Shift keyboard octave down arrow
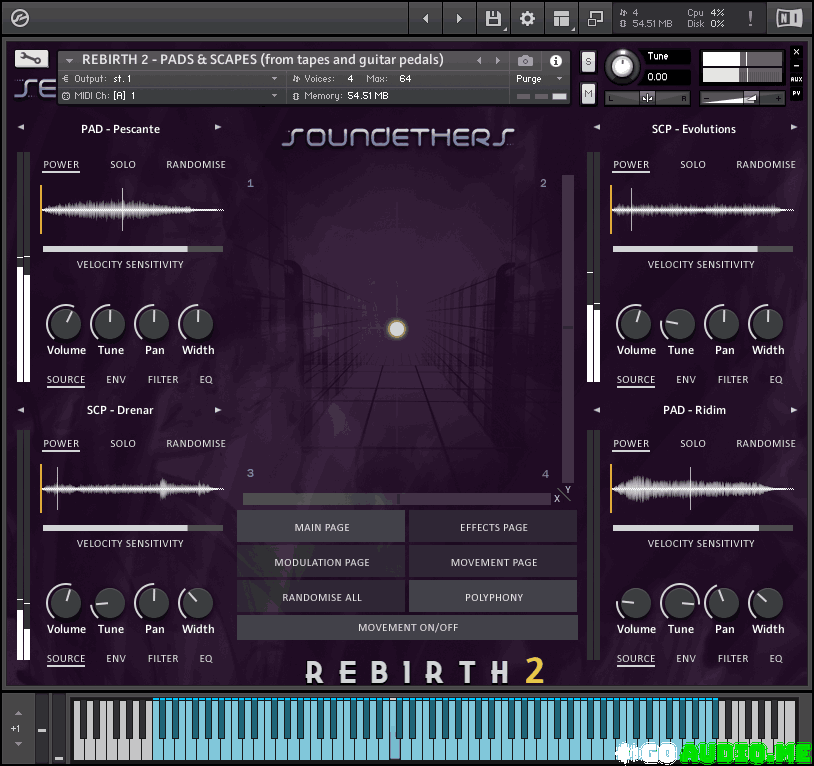814x766 pixels. (18, 744)
